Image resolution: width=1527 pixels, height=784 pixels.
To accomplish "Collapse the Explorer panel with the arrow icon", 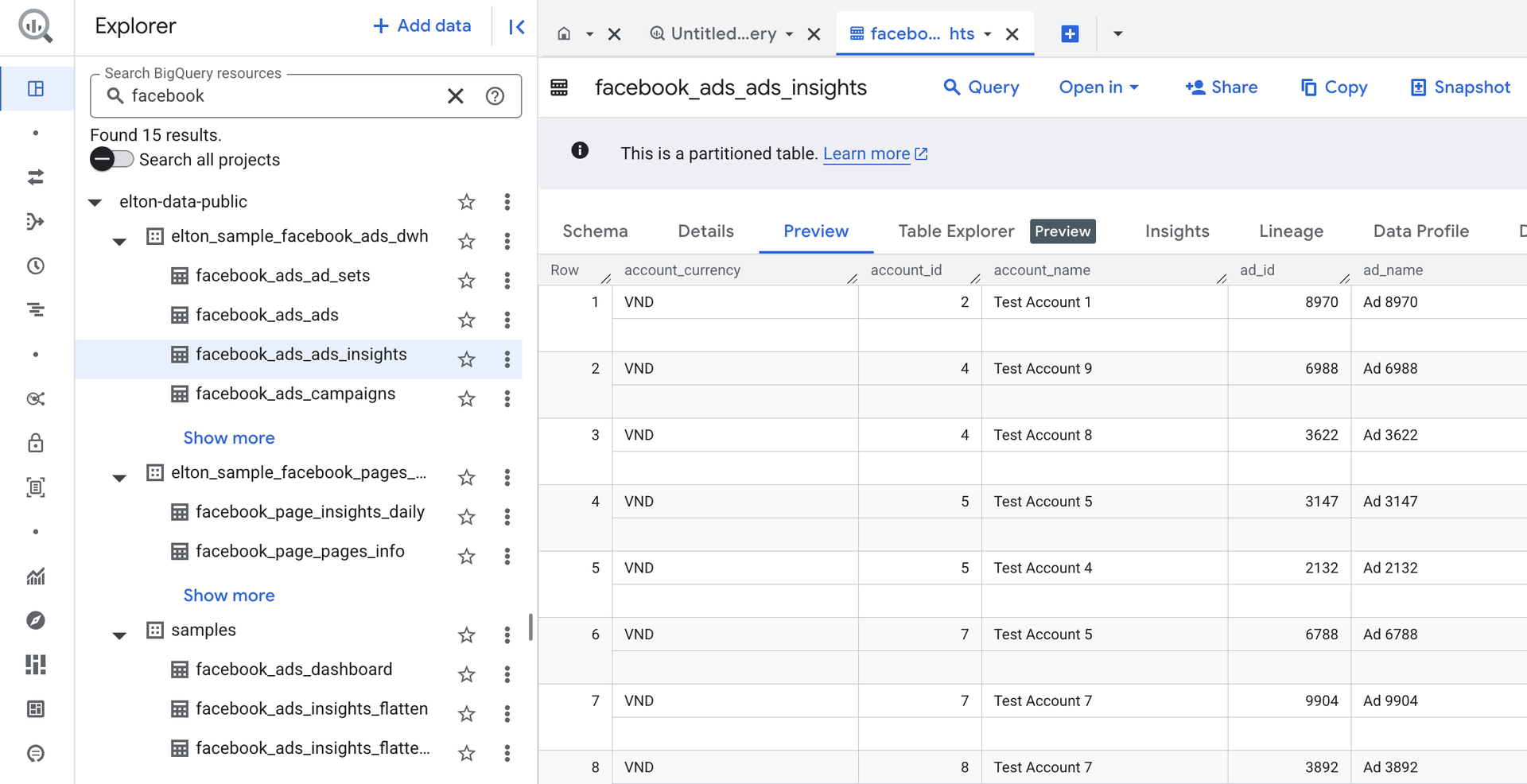I will (x=517, y=27).
